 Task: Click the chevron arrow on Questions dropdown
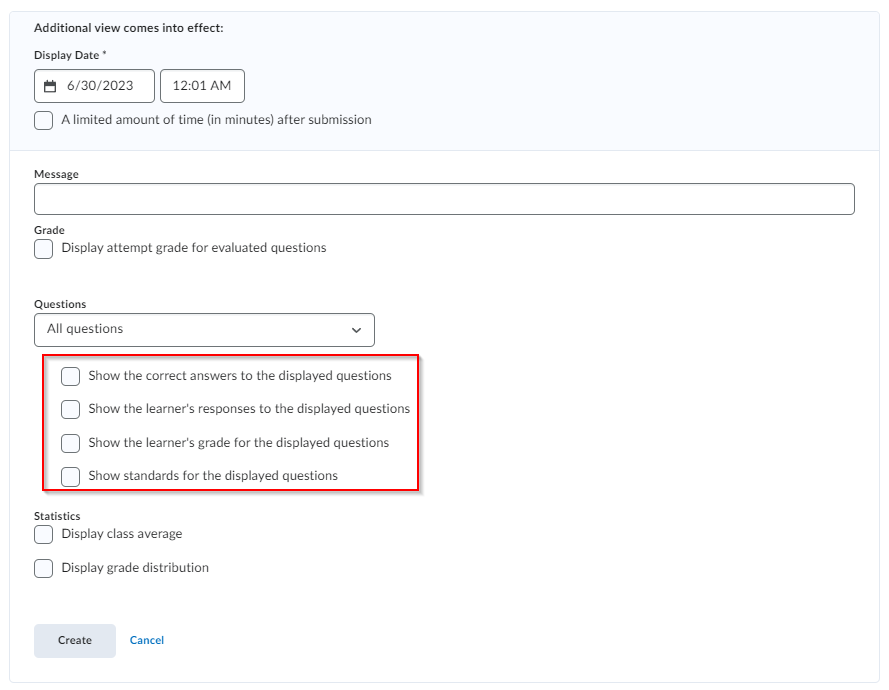[357, 330]
